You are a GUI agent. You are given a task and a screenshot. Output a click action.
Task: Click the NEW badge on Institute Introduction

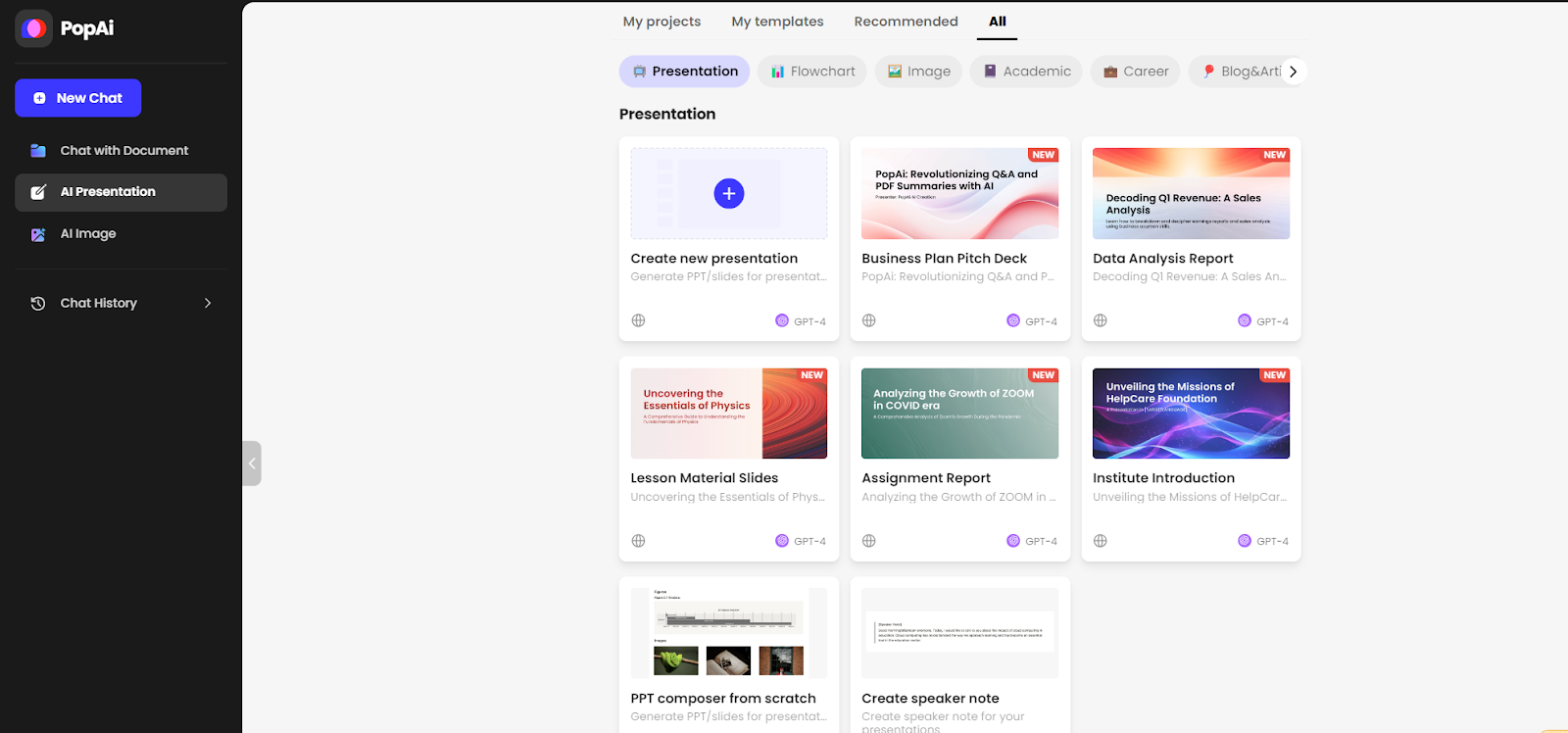[x=1274, y=375]
